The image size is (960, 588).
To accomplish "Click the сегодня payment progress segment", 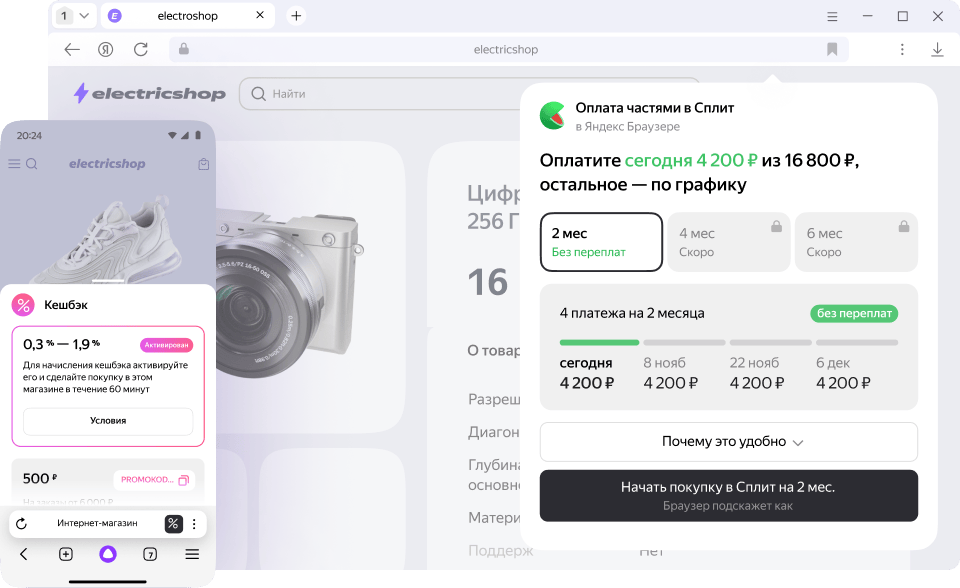I will 599,342.
